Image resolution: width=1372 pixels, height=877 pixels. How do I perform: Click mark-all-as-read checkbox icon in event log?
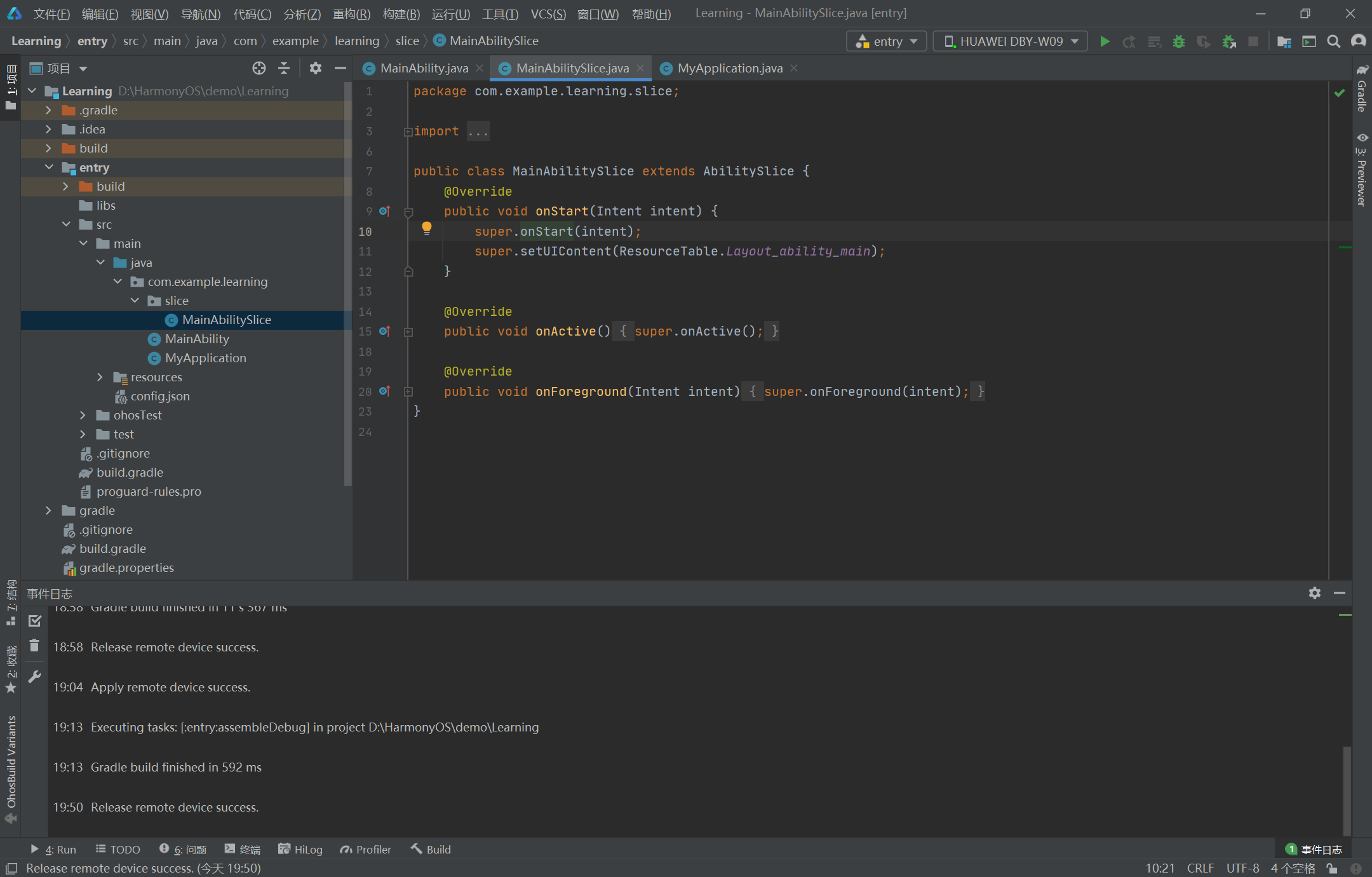point(34,621)
